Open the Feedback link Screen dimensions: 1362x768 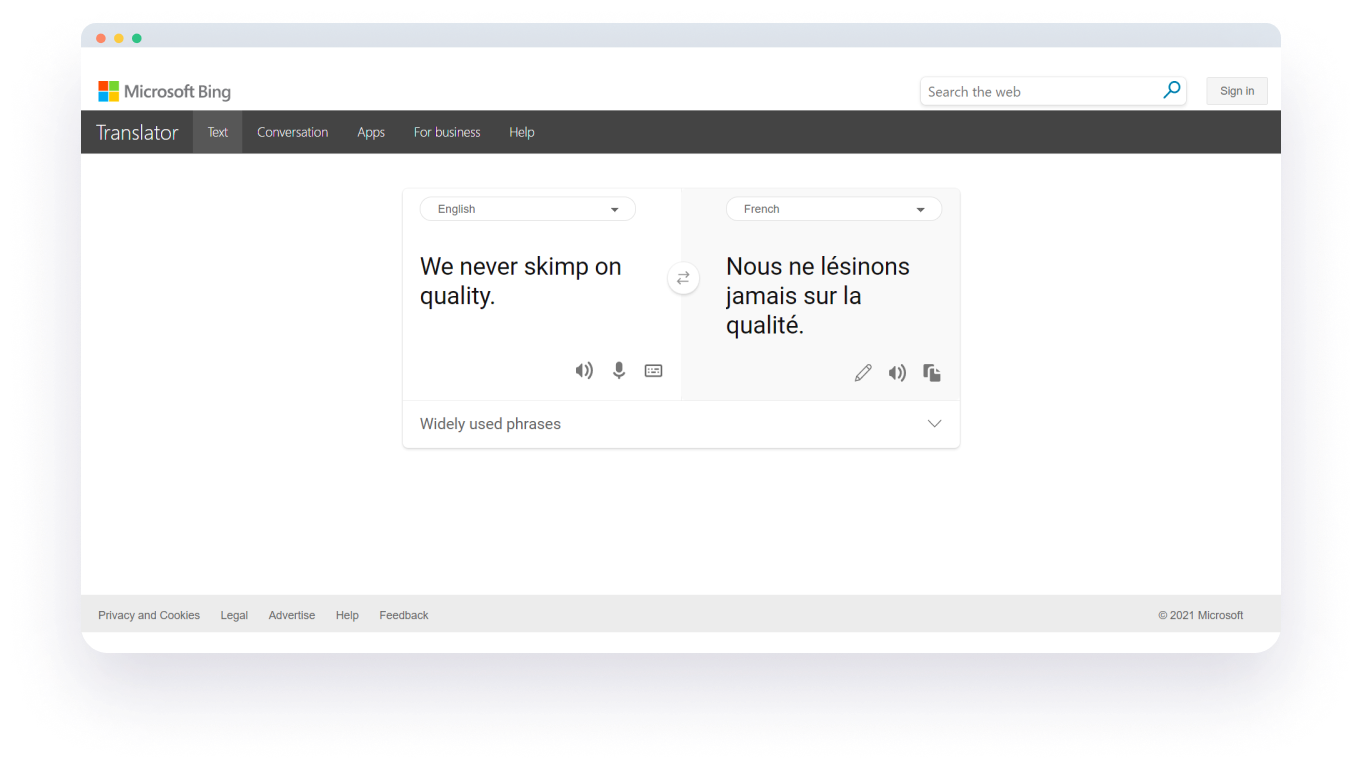pyautogui.click(x=403, y=615)
